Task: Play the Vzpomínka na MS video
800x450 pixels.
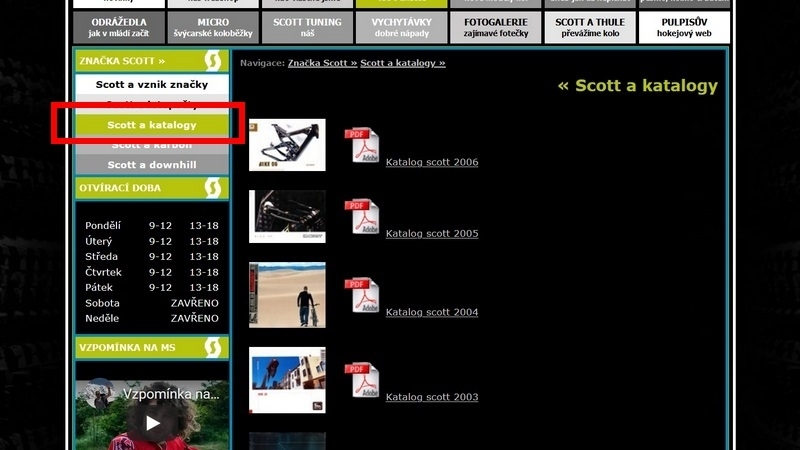Action: (x=152, y=423)
